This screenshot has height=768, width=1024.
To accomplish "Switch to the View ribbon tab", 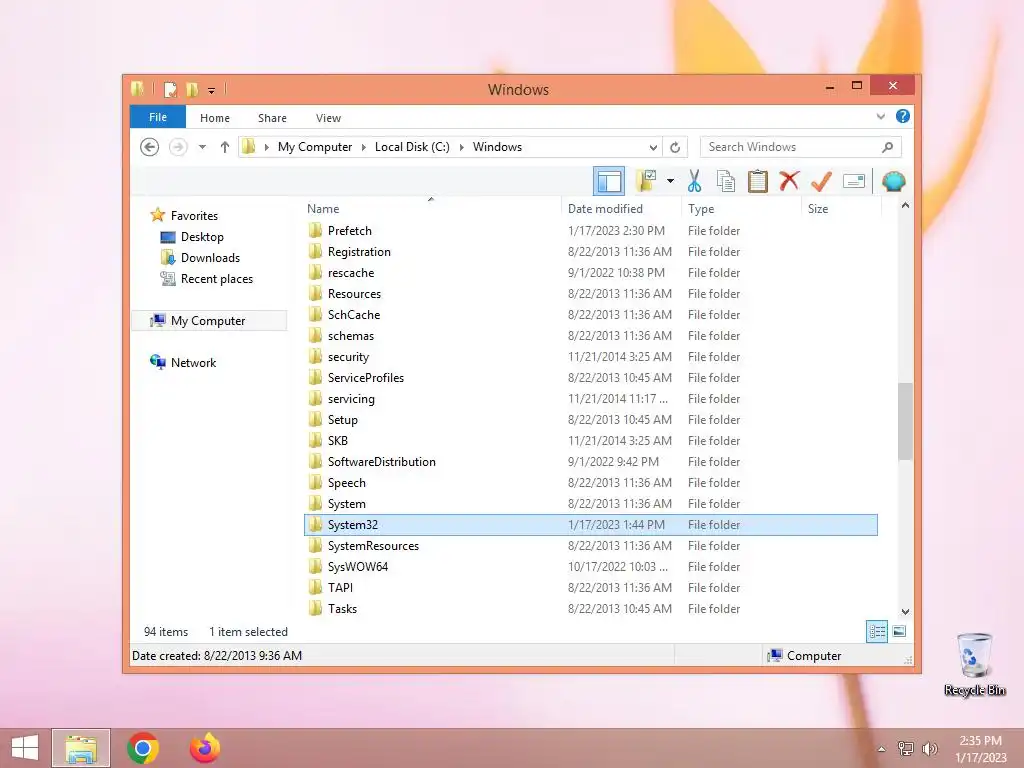I will click(x=328, y=118).
